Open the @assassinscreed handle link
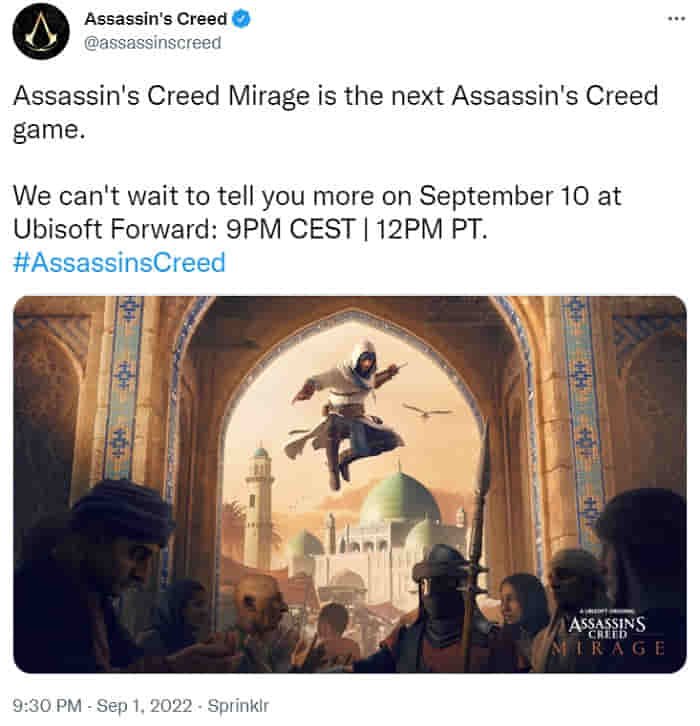Screen dimensions: 700x726 pos(153,43)
